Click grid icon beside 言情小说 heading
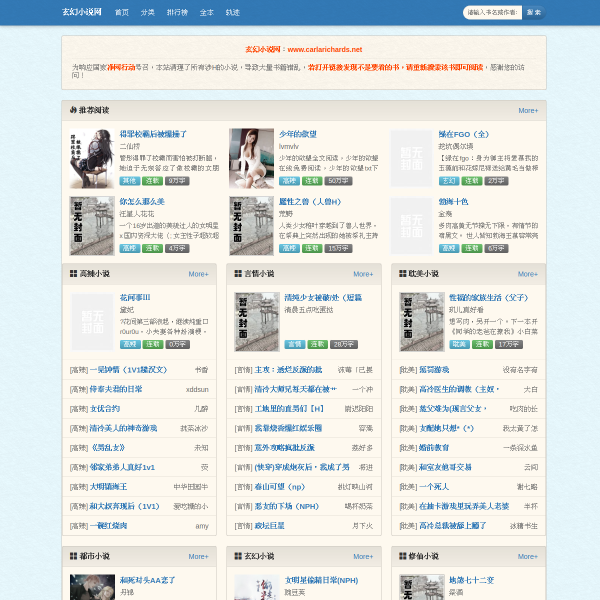The width and height of the screenshot is (600, 600). [x=238, y=274]
